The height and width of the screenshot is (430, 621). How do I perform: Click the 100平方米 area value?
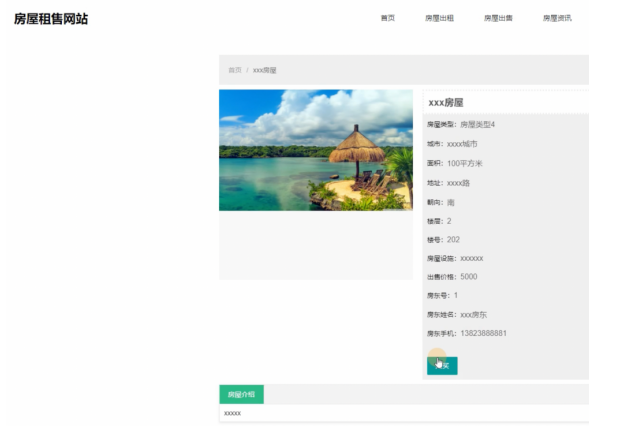[x=465, y=163]
